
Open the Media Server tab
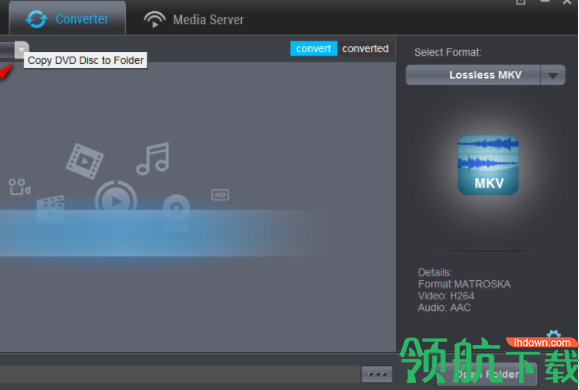tap(193, 19)
